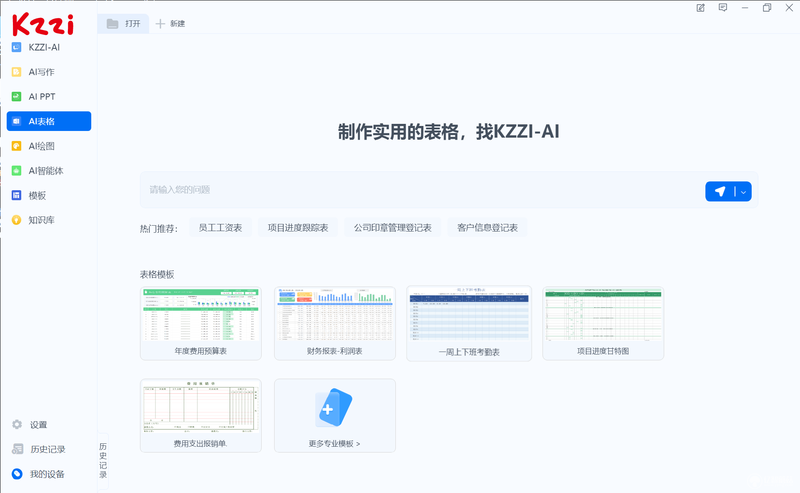Click 热门推荐 label

[159, 229]
